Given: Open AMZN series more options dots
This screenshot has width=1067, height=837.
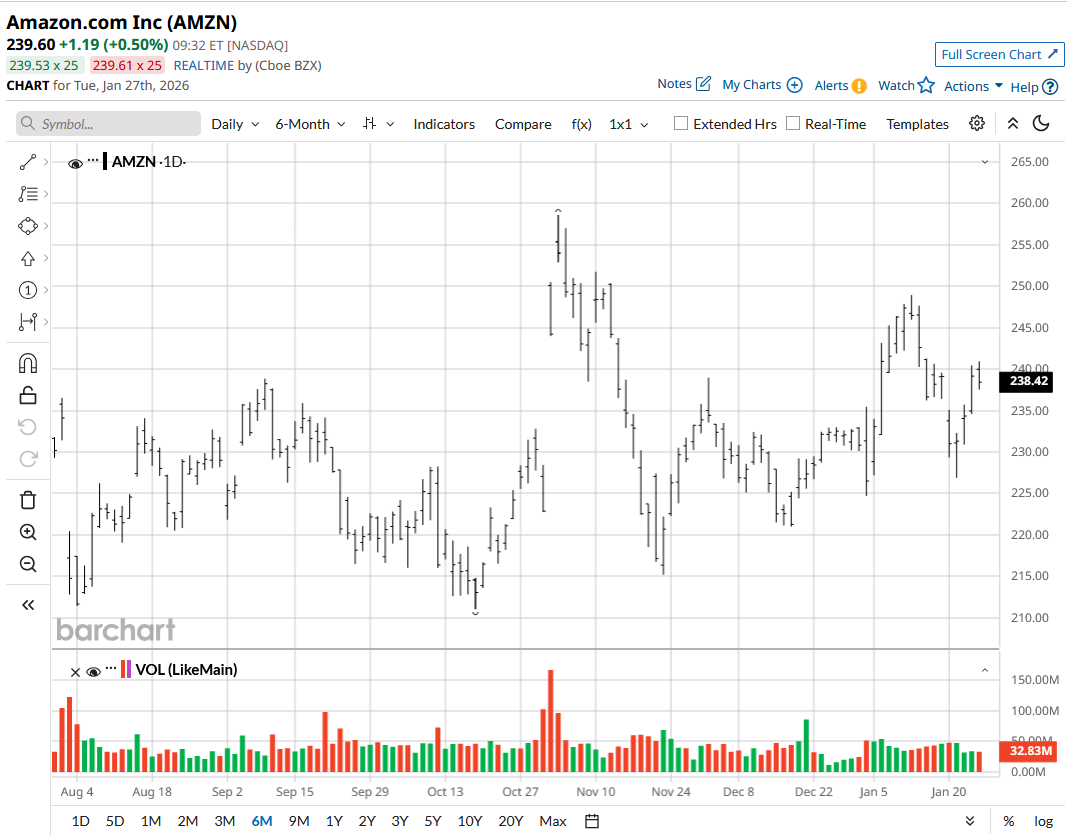Looking at the screenshot, I should [x=93, y=161].
